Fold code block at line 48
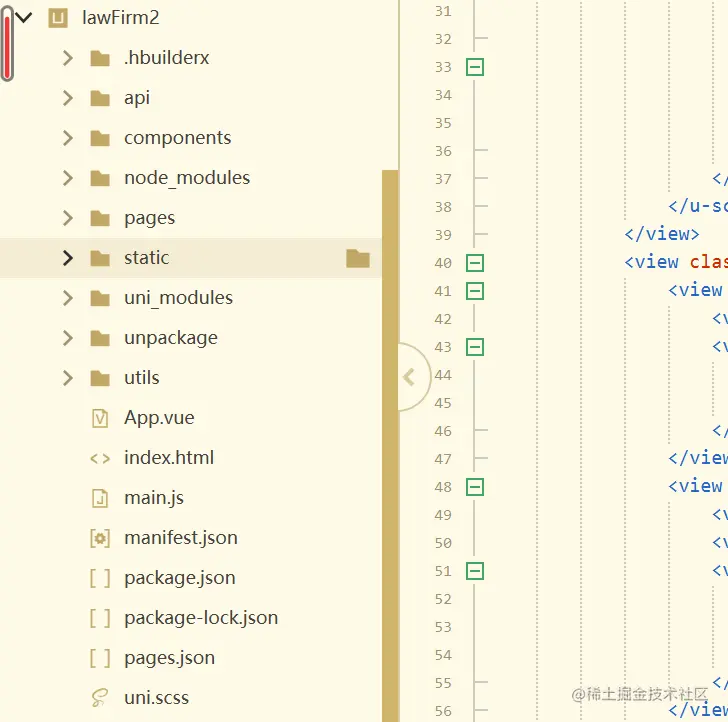This screenshot has height=722, width=728. point(475,488)
